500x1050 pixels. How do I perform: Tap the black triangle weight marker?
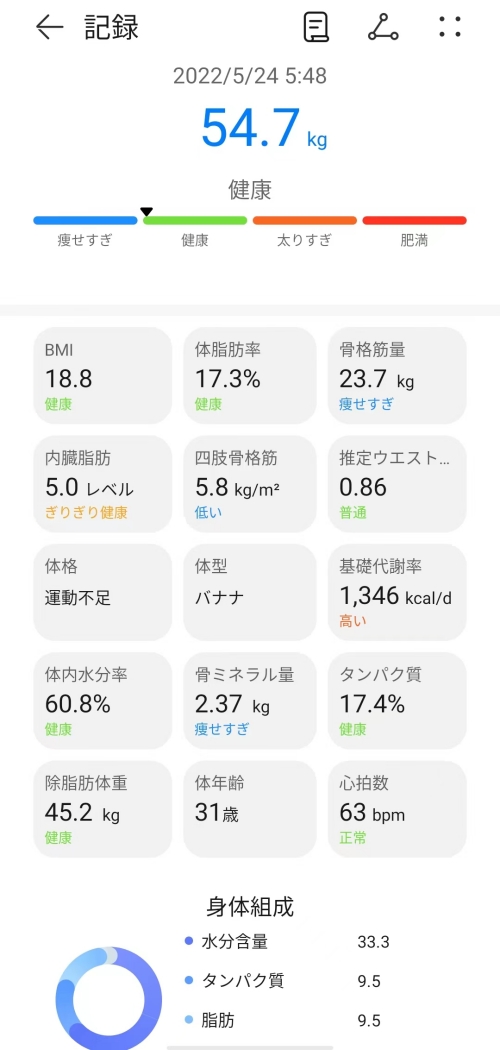(x=147, y=212)
